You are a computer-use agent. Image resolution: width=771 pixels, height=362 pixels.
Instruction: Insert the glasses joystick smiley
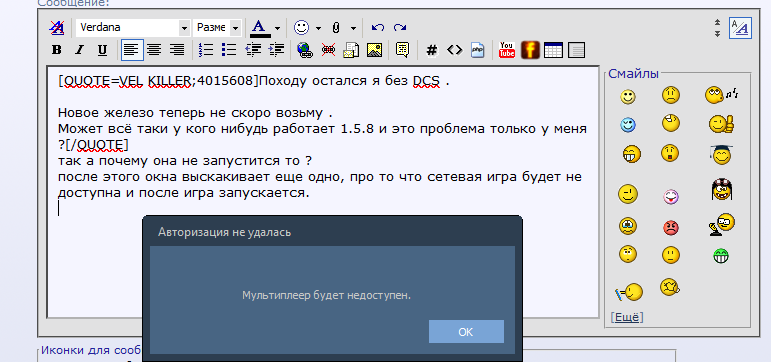[722, 225]
